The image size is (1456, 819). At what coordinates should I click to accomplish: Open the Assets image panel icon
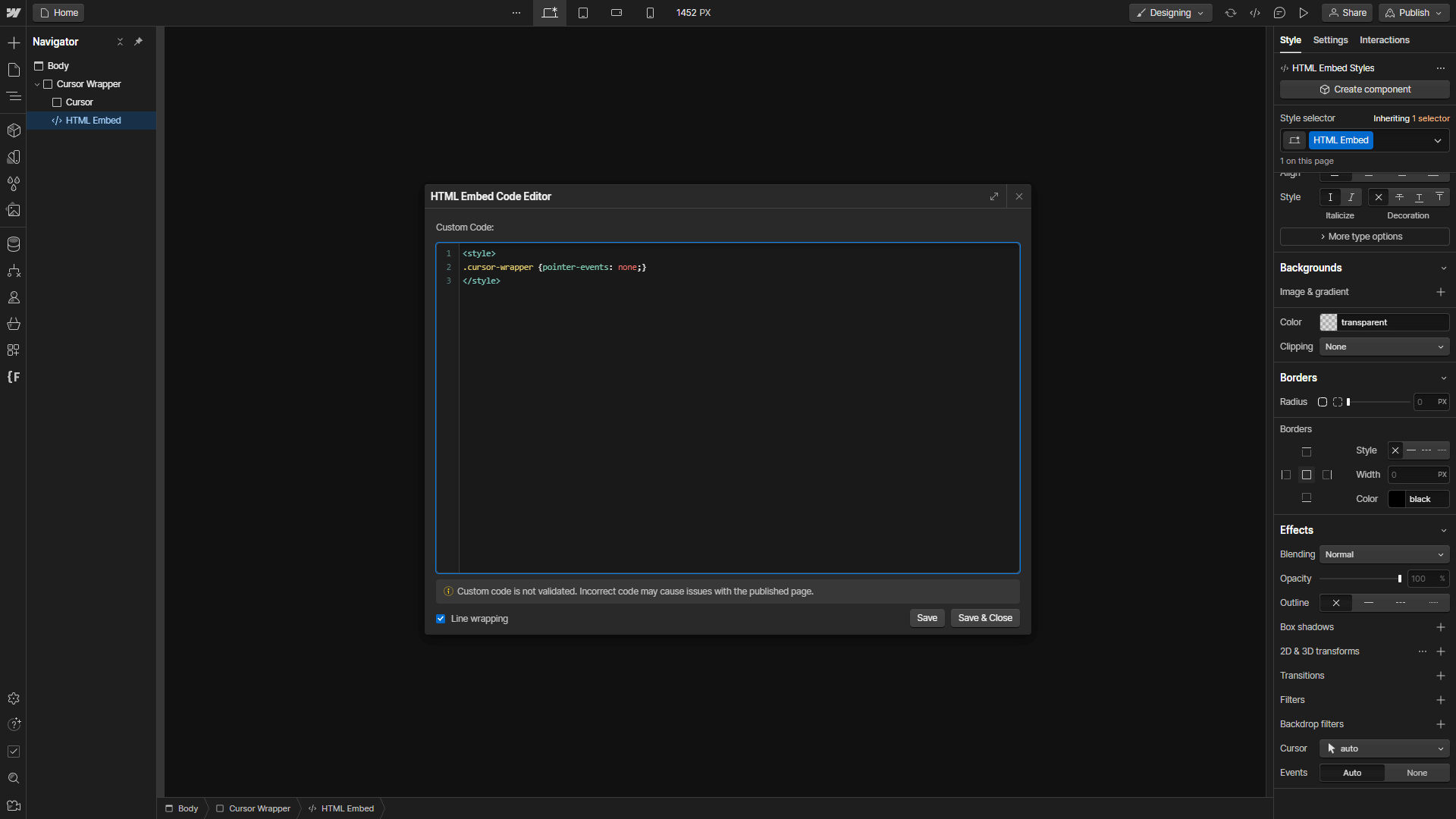tap(14, 210)
